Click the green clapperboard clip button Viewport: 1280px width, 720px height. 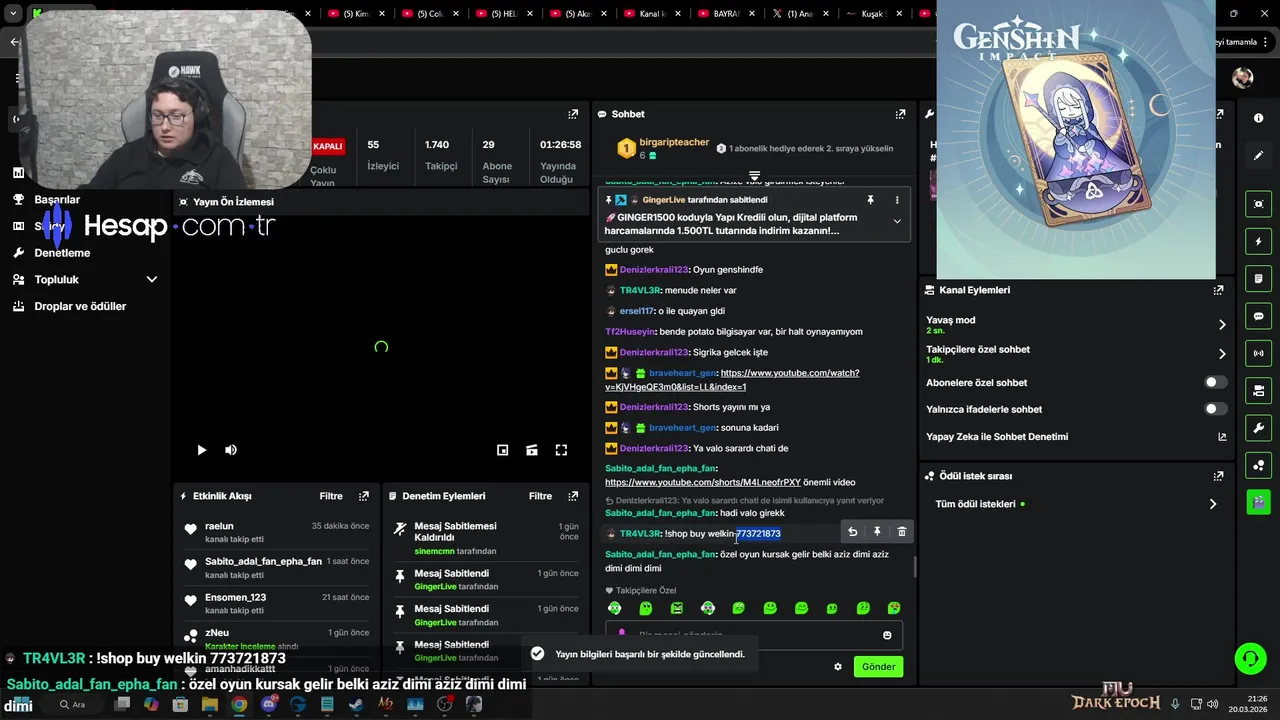click(1258, 502)
